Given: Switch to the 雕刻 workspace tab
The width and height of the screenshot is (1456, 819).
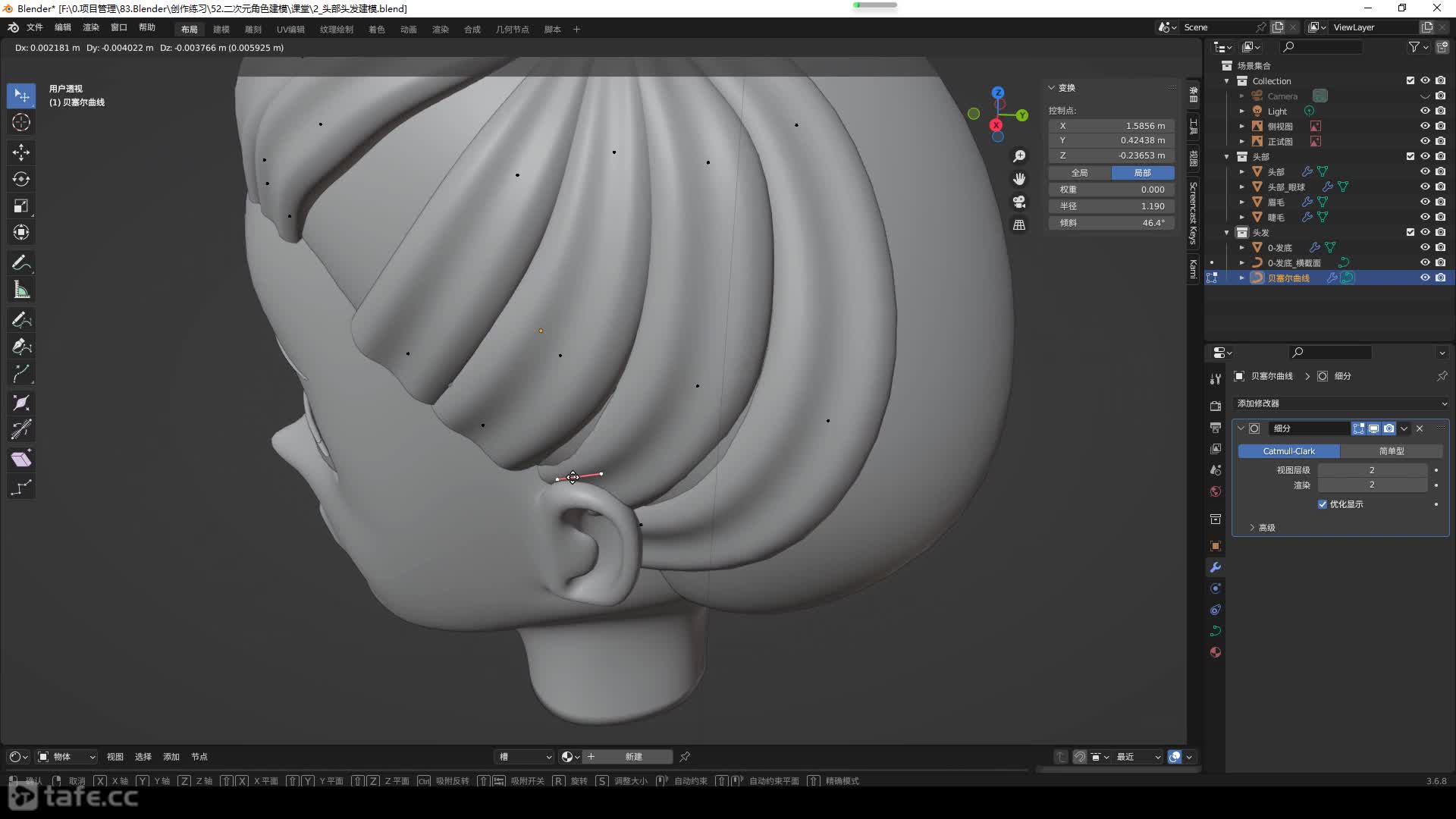Looking at the screenshot, I should click(253, 30).
